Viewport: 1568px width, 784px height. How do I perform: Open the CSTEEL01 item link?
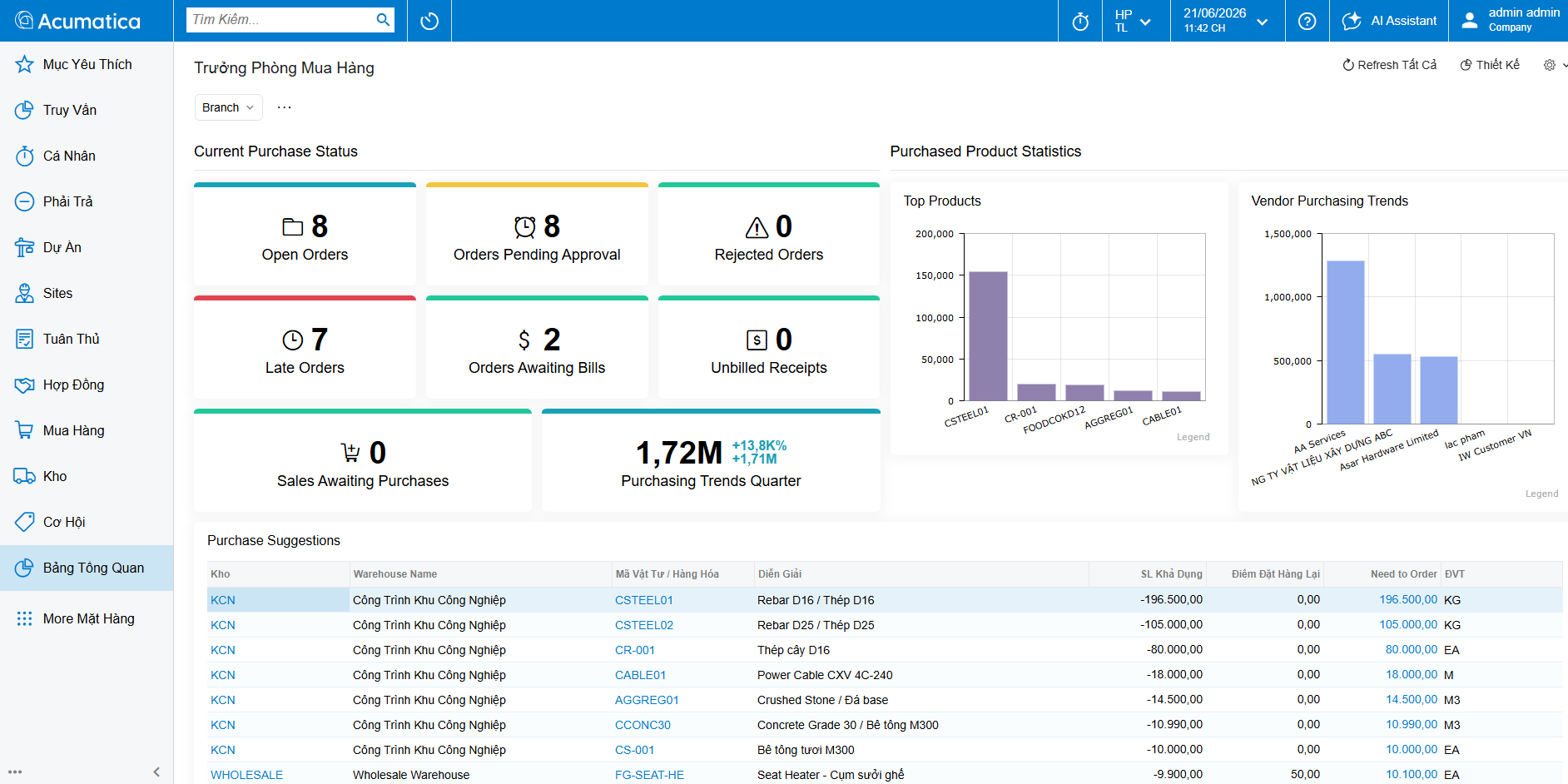(x=643, y=600)
